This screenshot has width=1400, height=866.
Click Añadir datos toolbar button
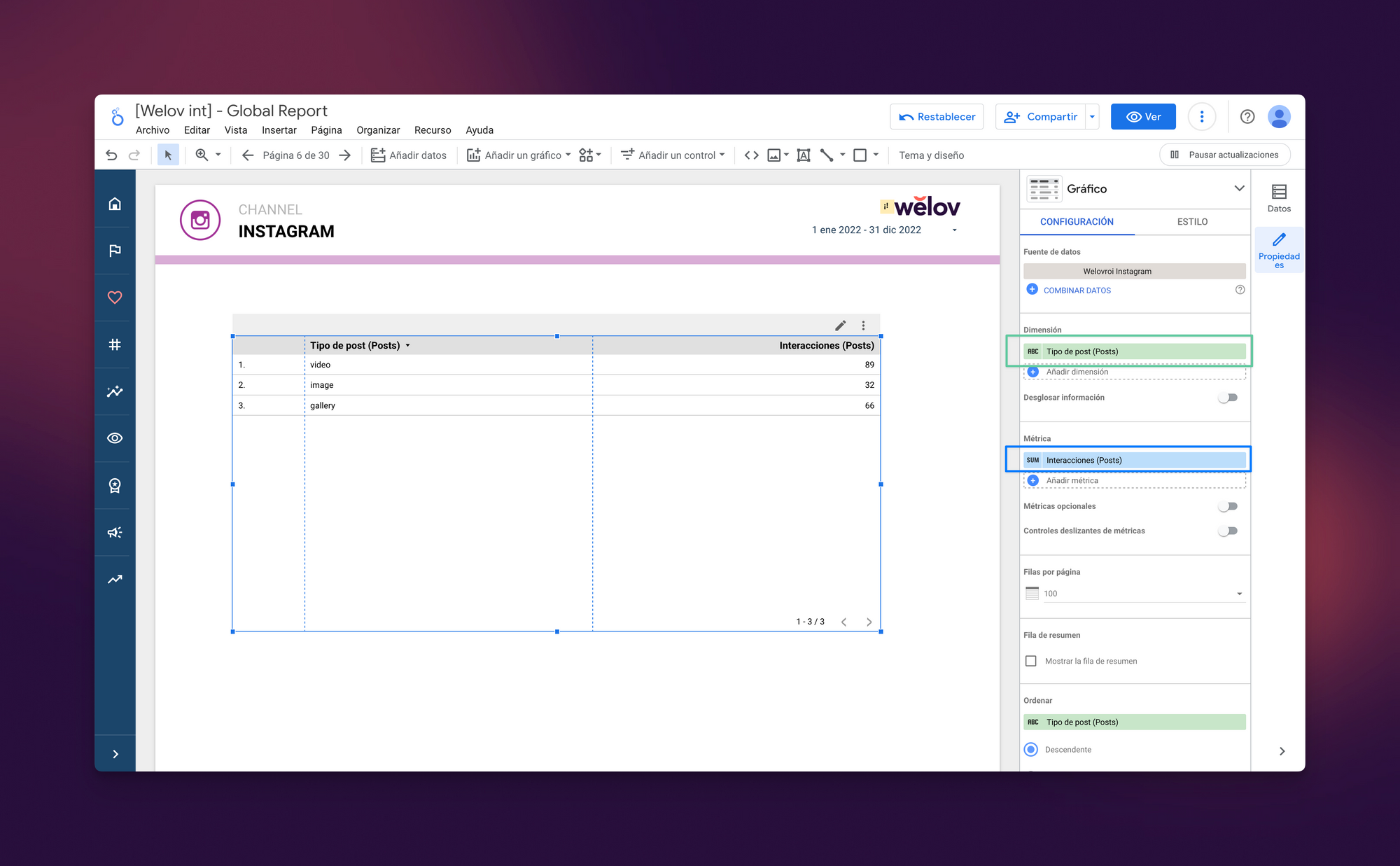tap(409, 155)
